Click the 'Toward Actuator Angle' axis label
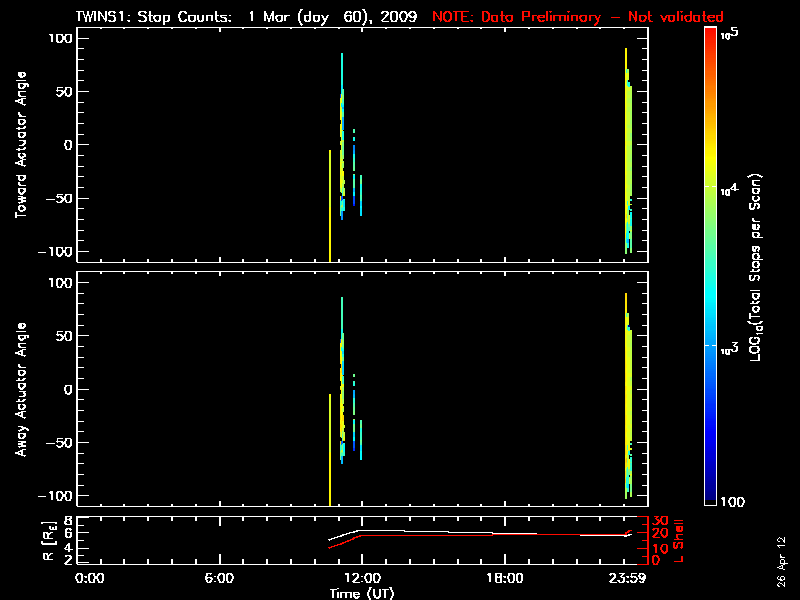 [21, 144]
